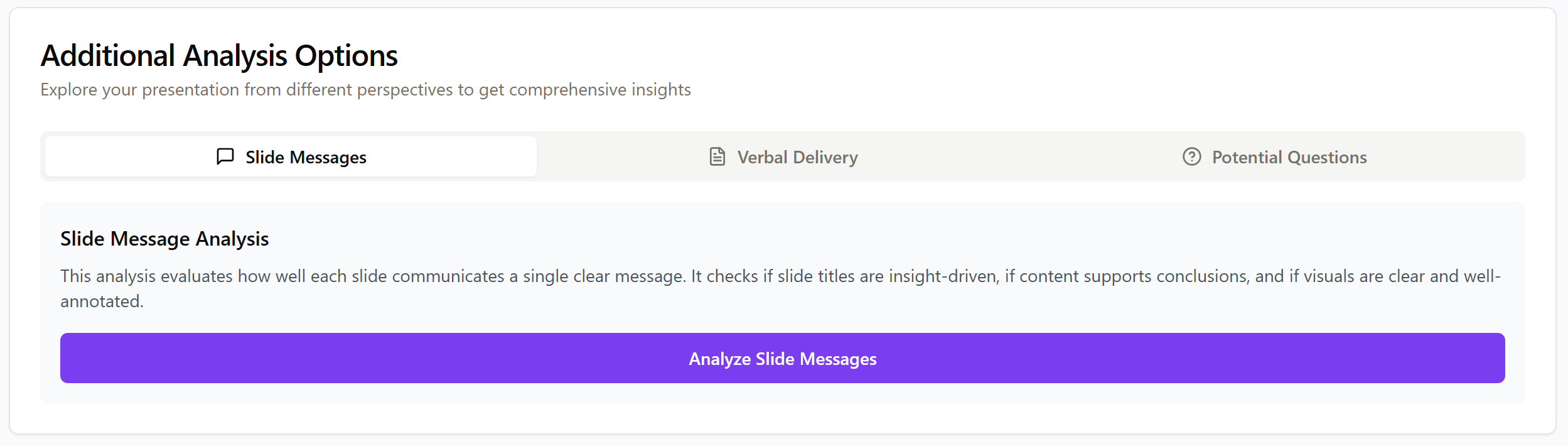1568x446 pixels.
Task: Click the analysis description paragraph
Action: [780, 288]
